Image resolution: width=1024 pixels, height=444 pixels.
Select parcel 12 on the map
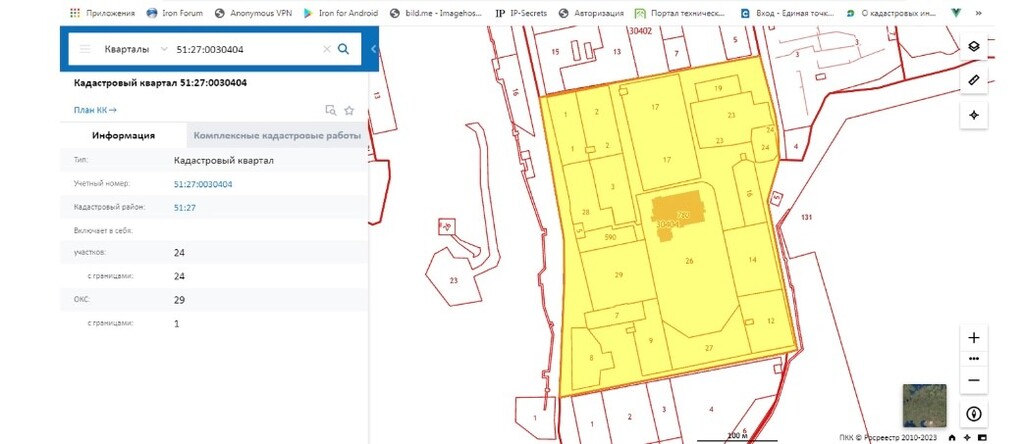pyautogui.click(x=771, y=321)
